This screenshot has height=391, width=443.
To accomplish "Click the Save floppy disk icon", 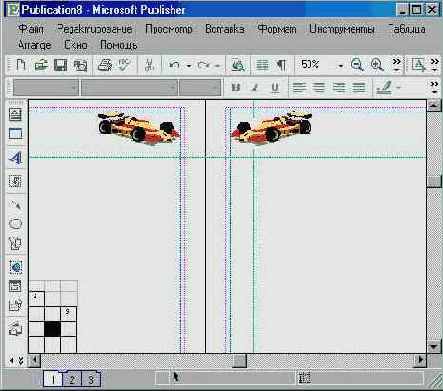I will click(60, 65).
